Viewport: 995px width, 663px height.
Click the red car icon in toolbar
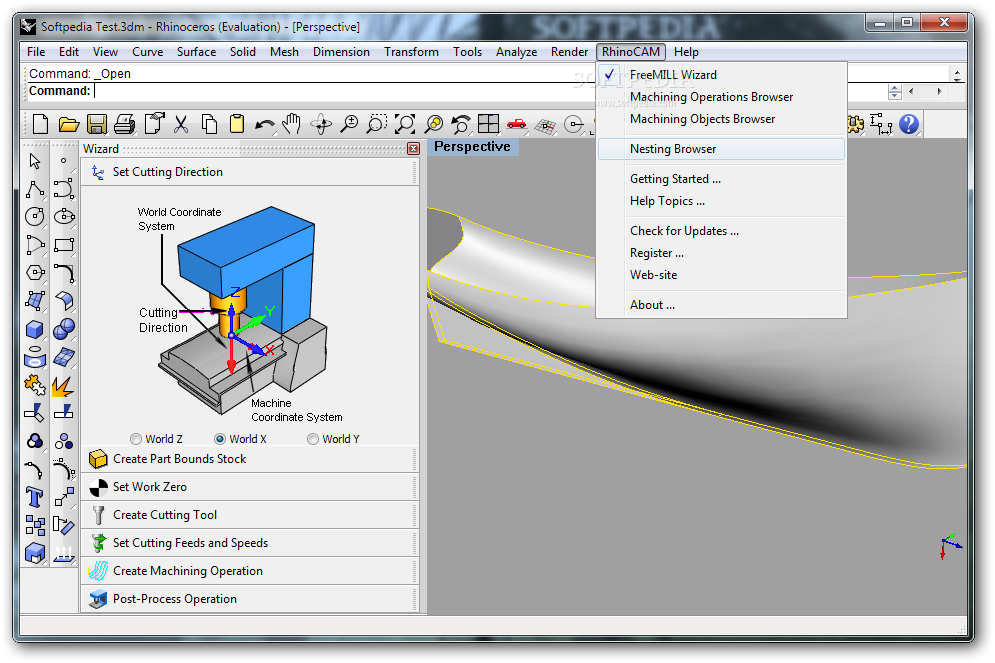517,124
